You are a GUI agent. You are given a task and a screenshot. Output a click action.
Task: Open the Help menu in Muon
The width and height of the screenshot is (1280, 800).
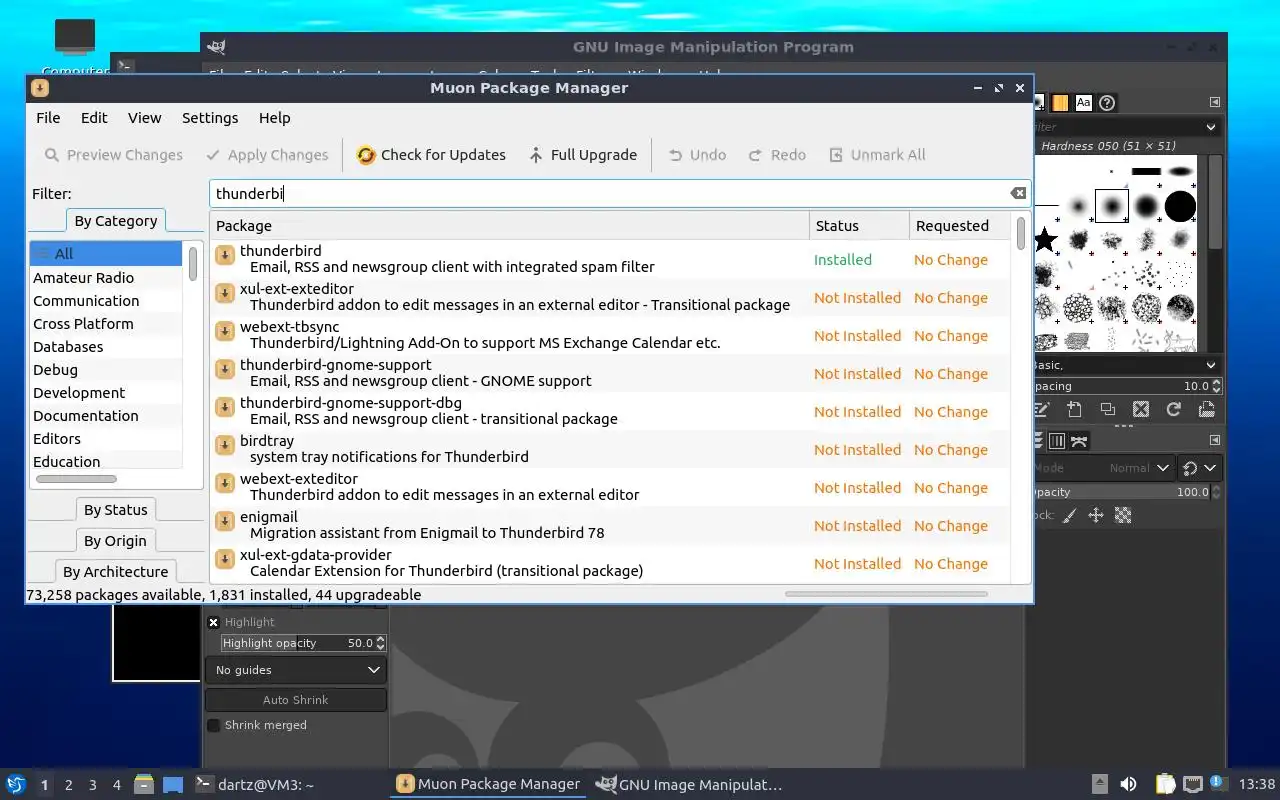click(274, 118)
